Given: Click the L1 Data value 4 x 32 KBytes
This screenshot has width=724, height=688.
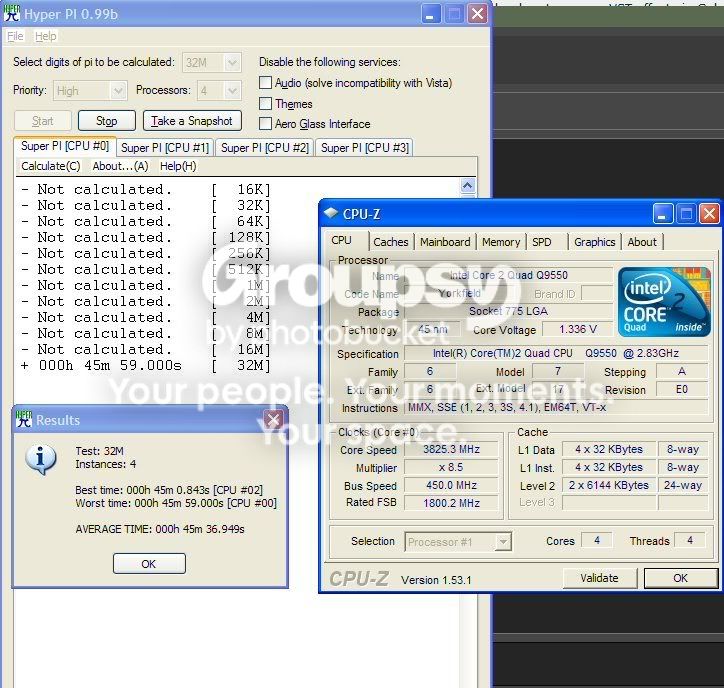Looking at the screenshot, I should pos(609,449).
